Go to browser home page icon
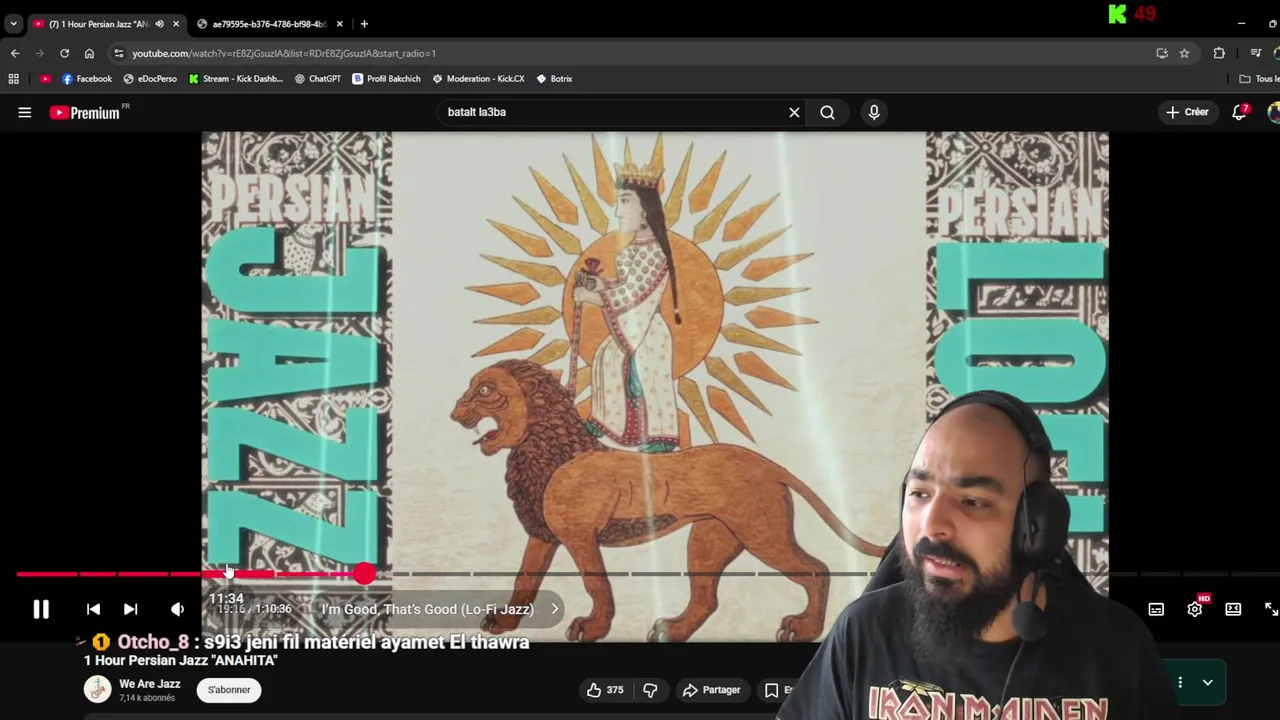 (x=89, y=53)
